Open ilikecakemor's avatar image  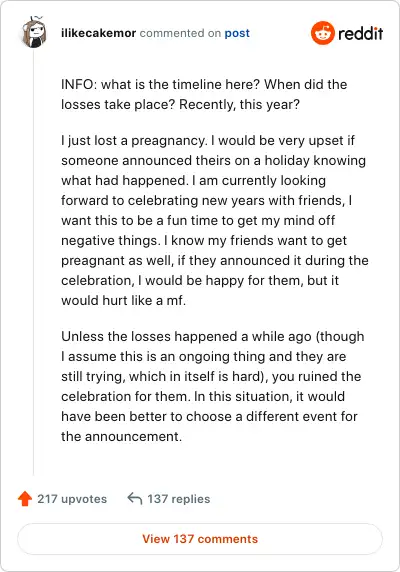[x=34, y=33]
